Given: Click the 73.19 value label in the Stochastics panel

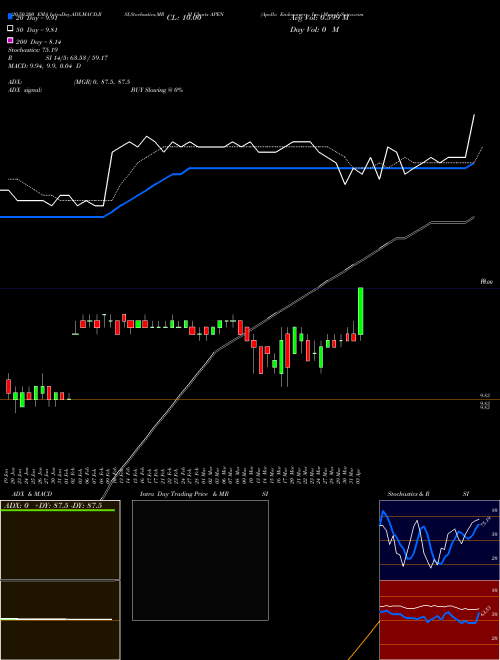Looking at the screenshot, I should click(x=485, y=522).
